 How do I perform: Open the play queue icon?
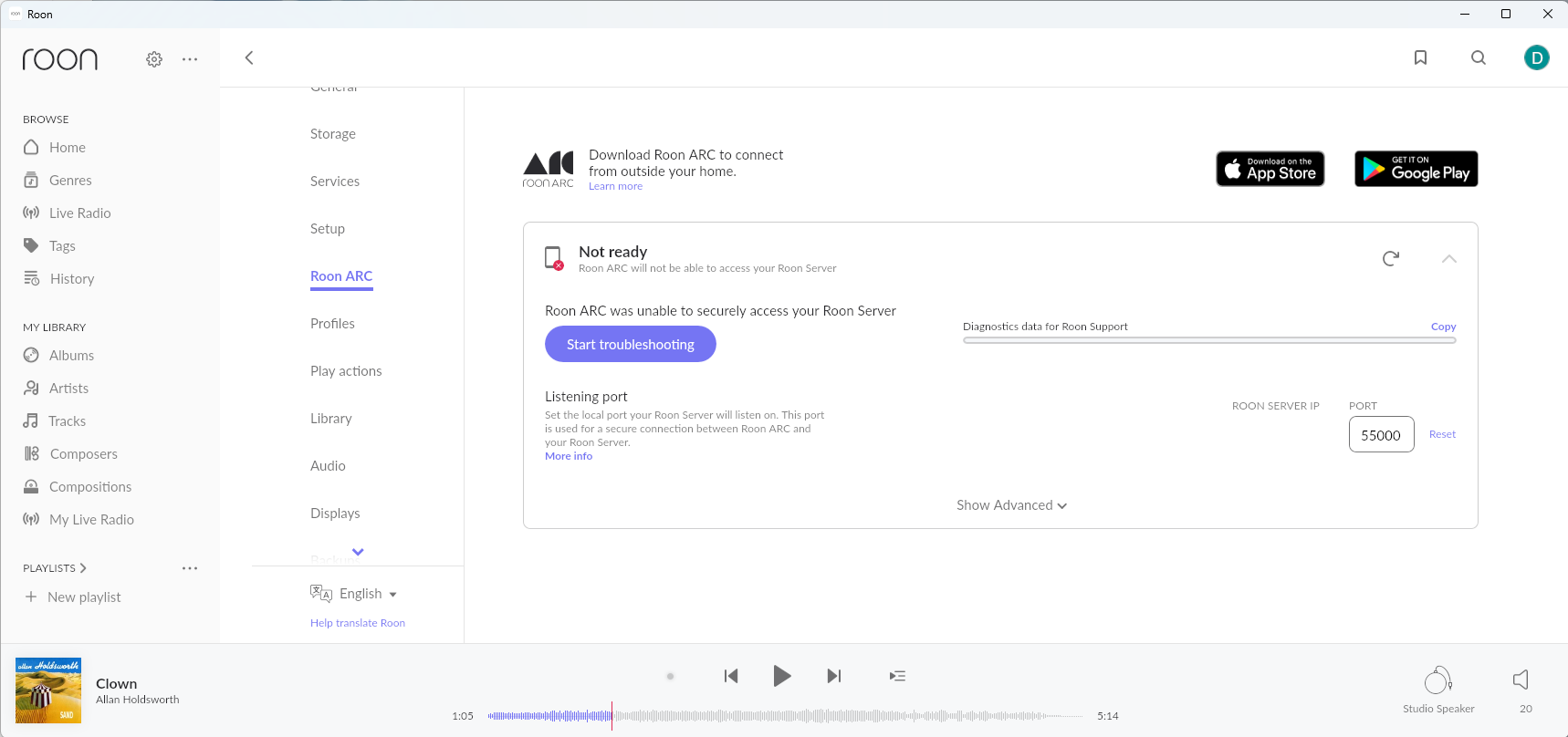pyautogui.click(x=897, y=676)
